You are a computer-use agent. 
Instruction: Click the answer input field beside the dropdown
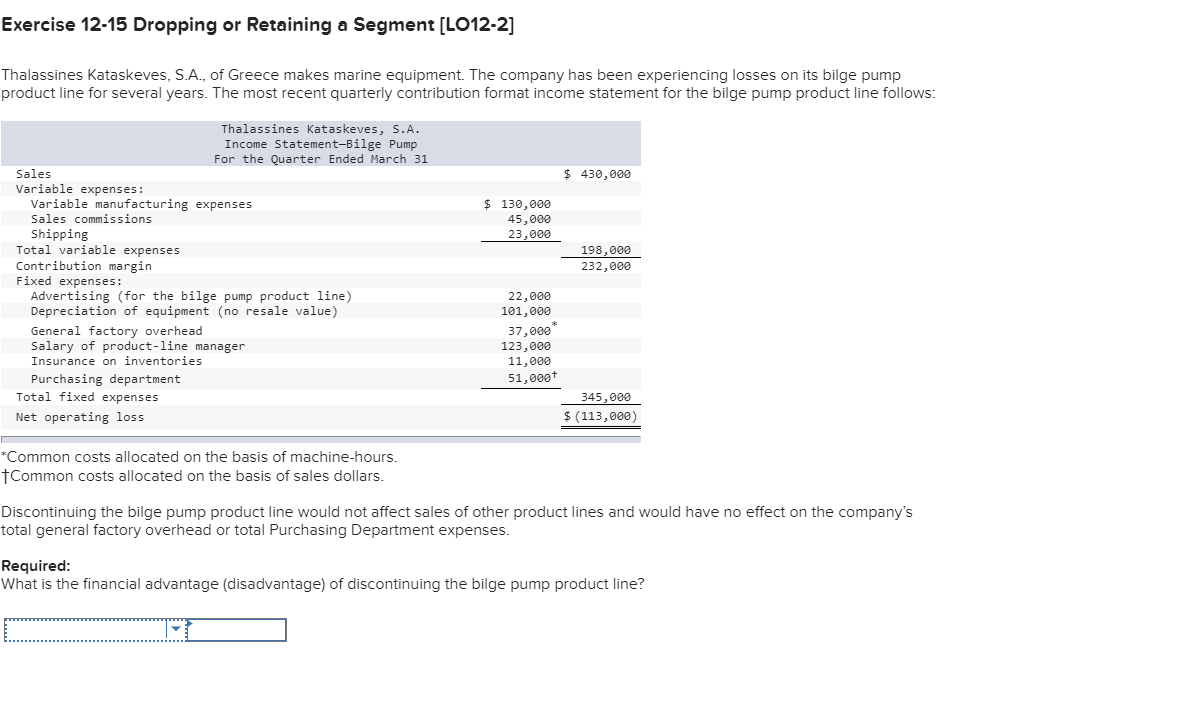[237, 630]
